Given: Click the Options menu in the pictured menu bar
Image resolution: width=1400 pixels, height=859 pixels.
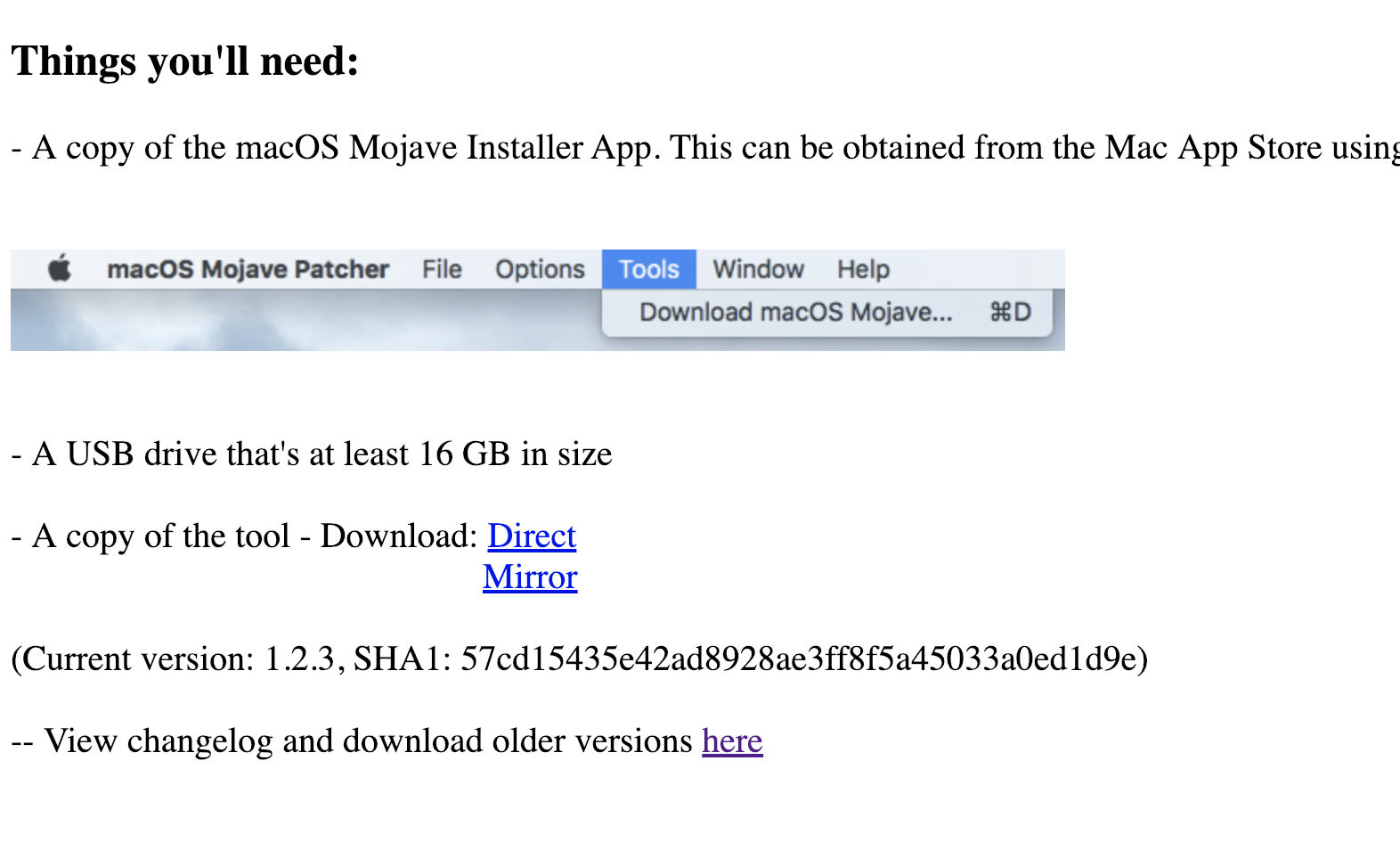Looking at the screenshot, I should tap(540, 269).
